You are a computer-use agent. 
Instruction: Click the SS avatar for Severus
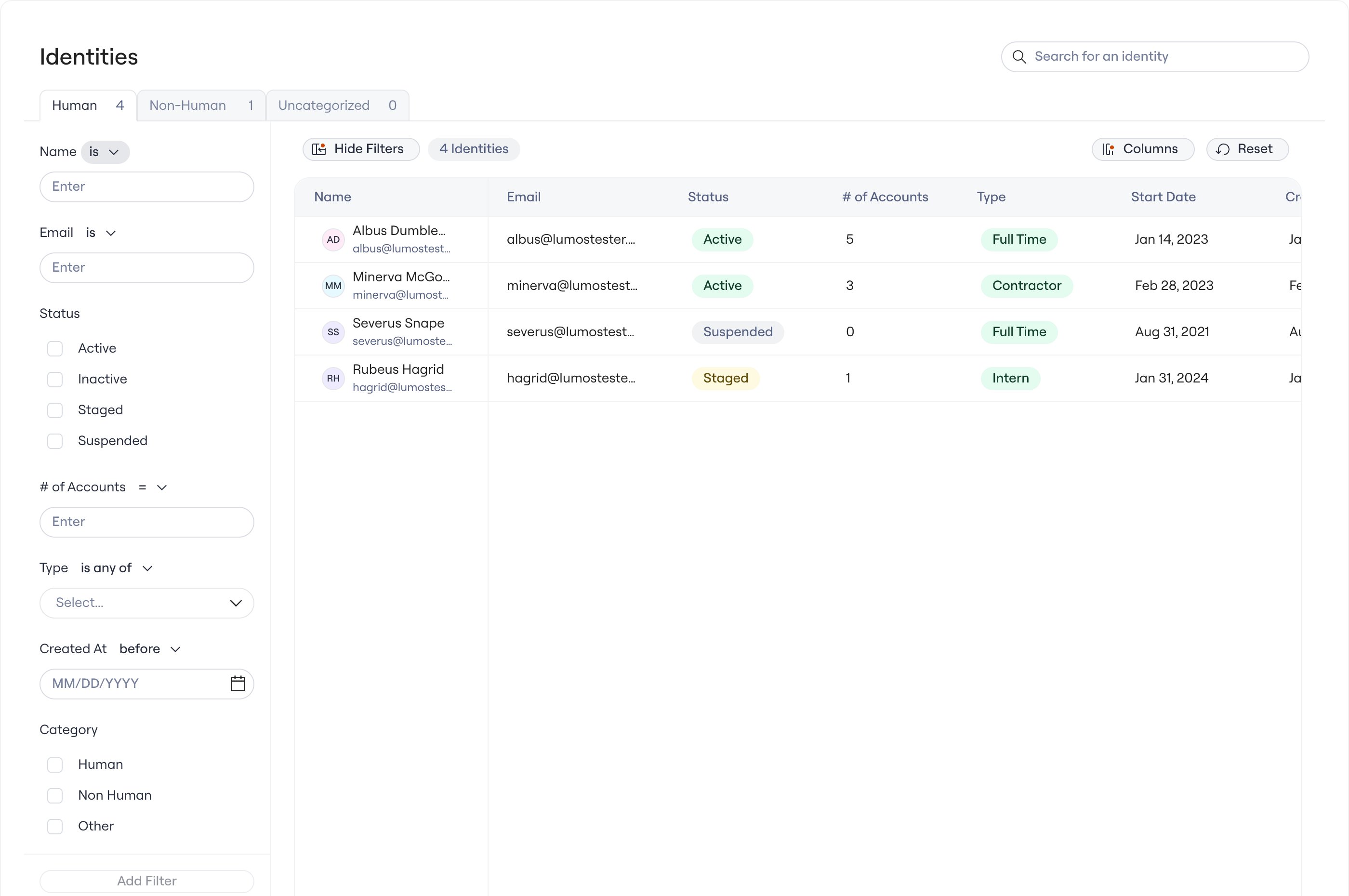click(x=333, y=332)
